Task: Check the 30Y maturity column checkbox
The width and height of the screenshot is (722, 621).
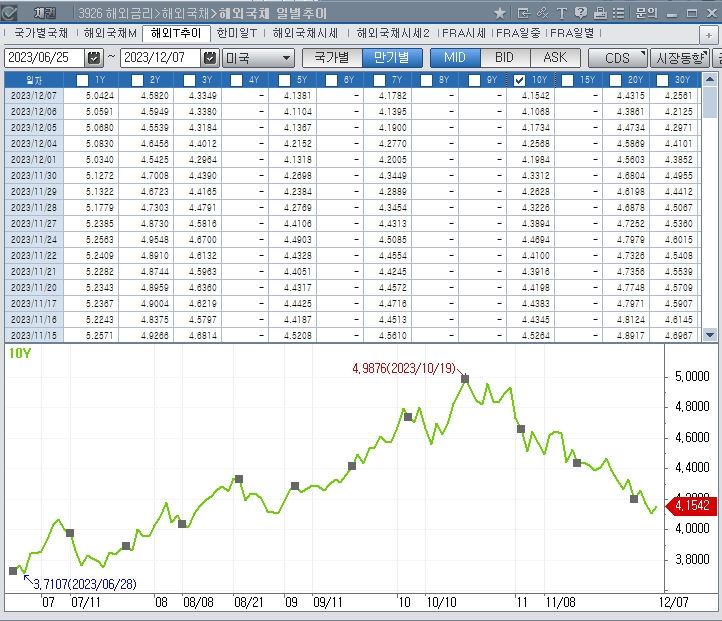Action: pos(661,80)
